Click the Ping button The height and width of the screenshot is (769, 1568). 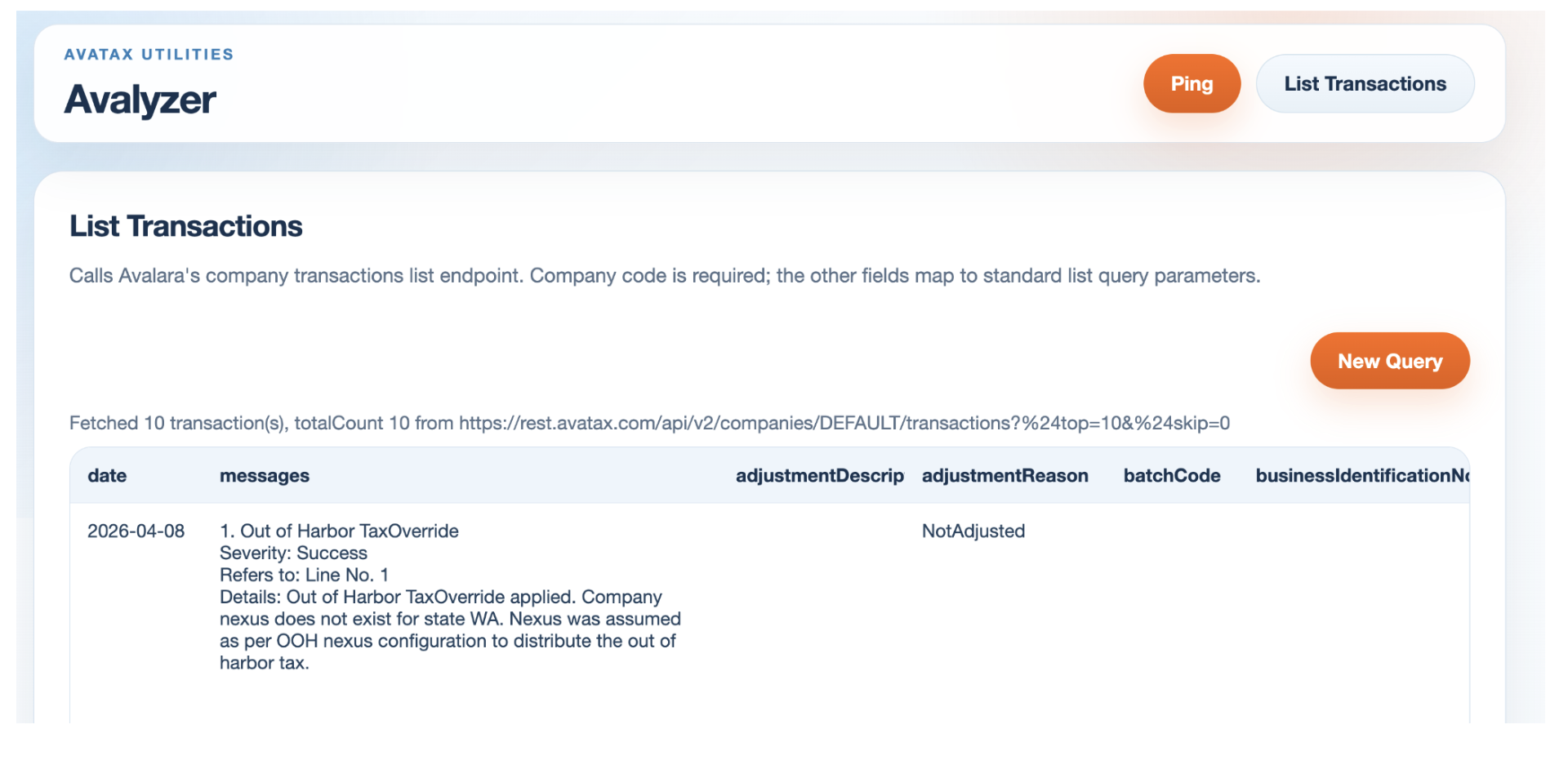click(1191, 83)
